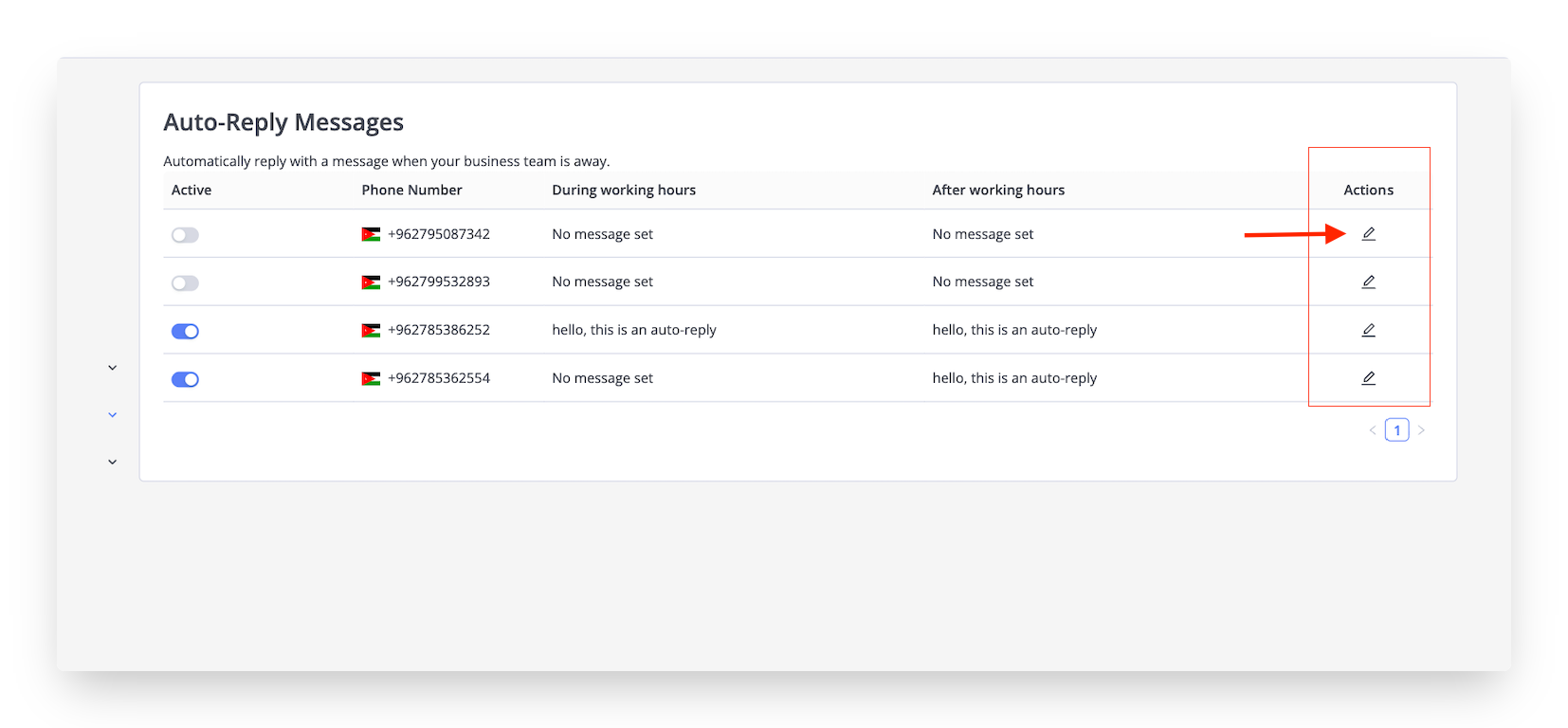Click the Actions column header

(x=1368, y=190)
